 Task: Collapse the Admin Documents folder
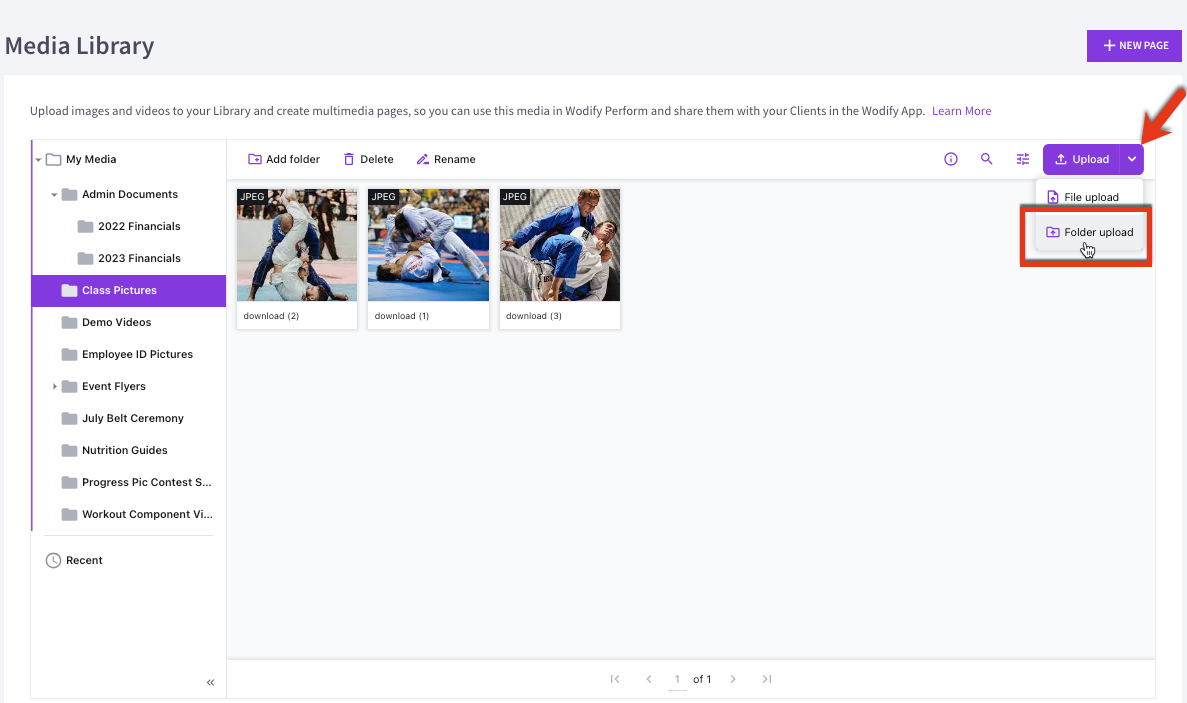click(54, 194)
